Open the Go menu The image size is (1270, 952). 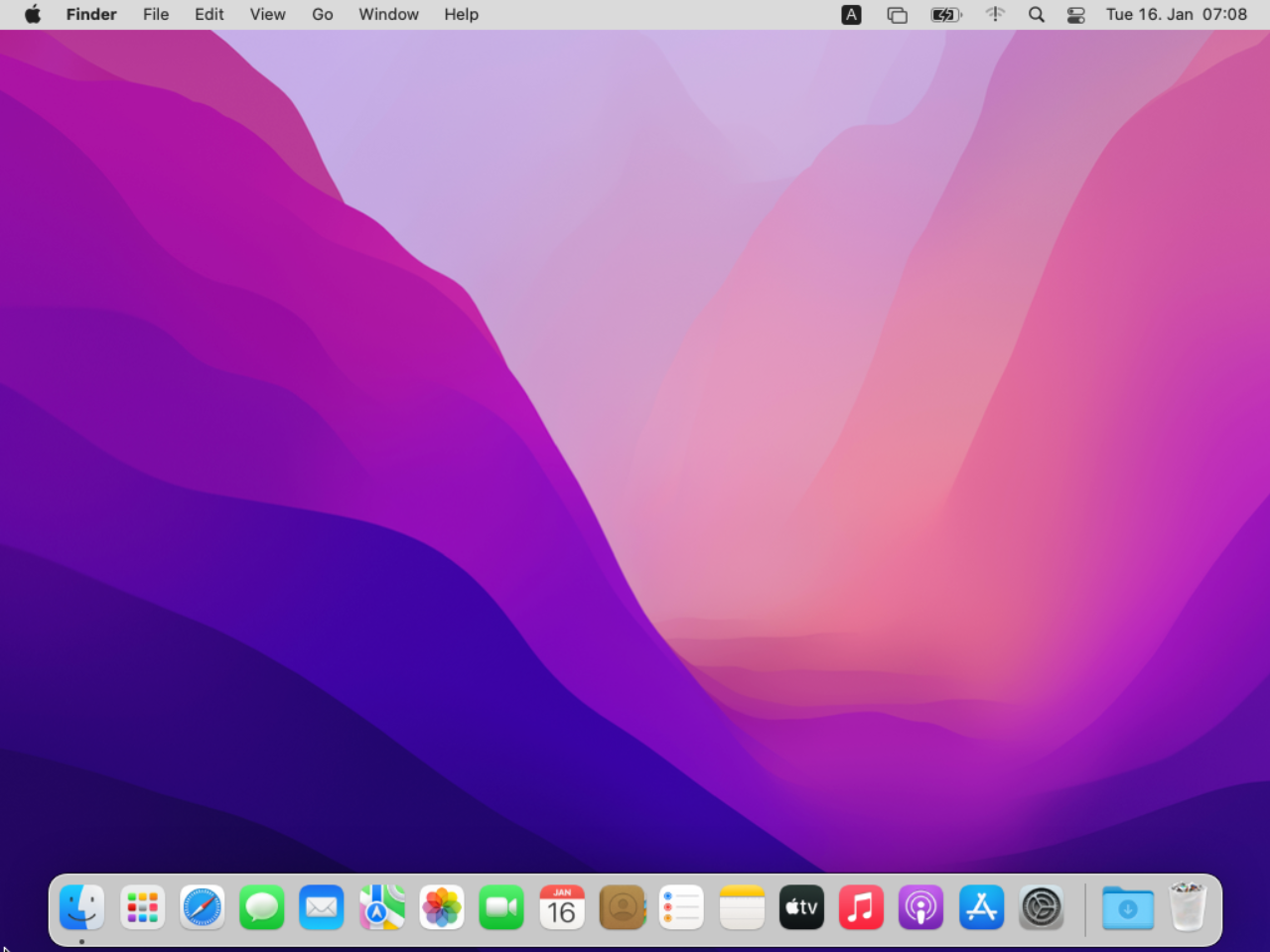coord(322,14)
